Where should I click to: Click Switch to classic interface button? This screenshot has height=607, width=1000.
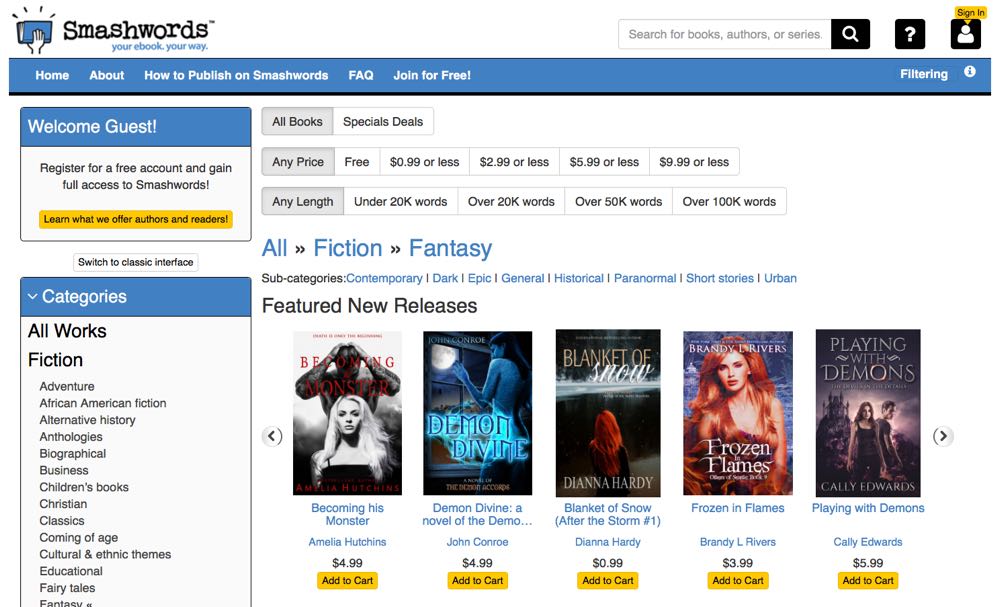(x=136, y=262)
